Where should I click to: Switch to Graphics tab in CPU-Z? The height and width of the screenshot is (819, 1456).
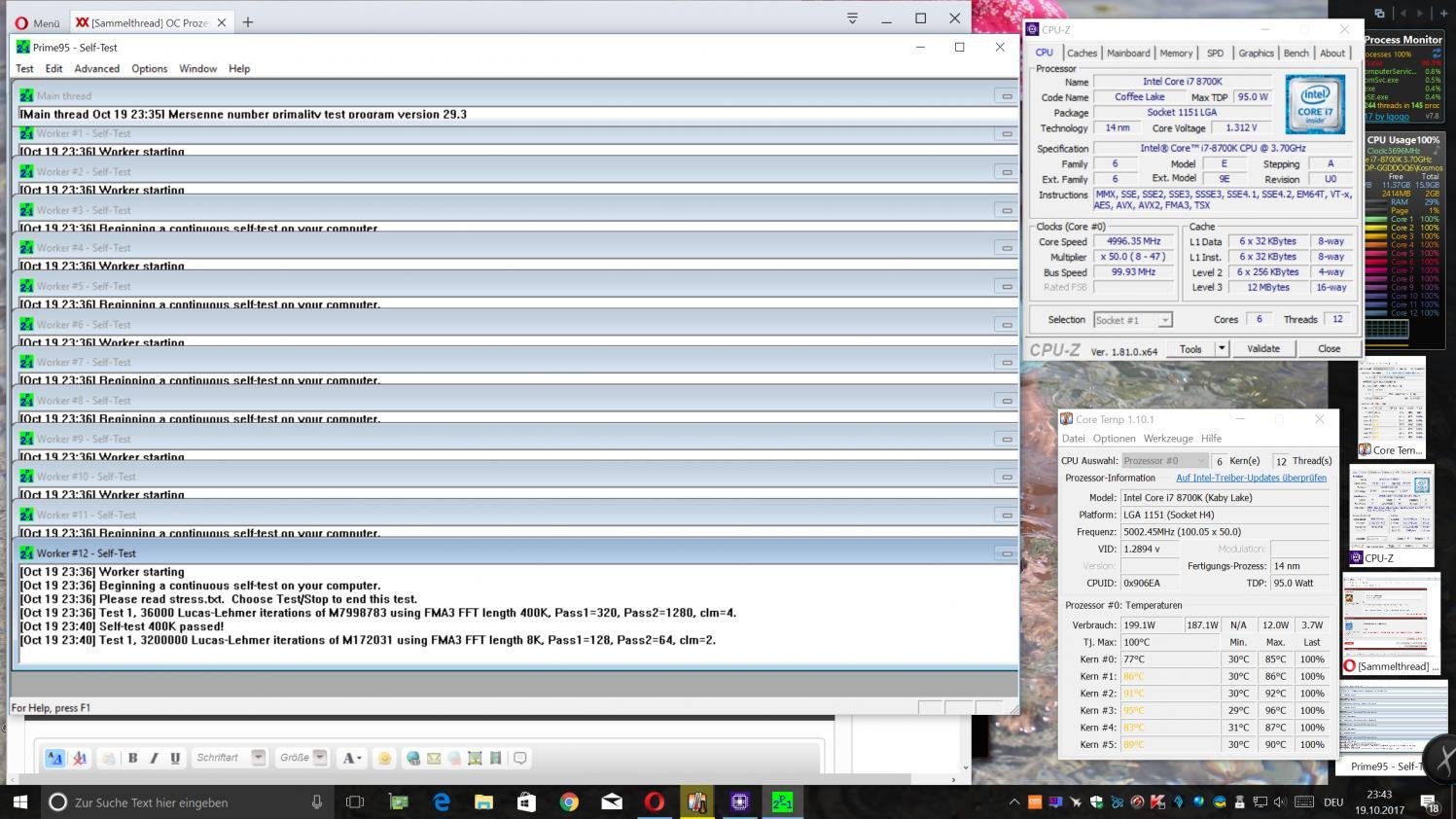pos(1256,53)
